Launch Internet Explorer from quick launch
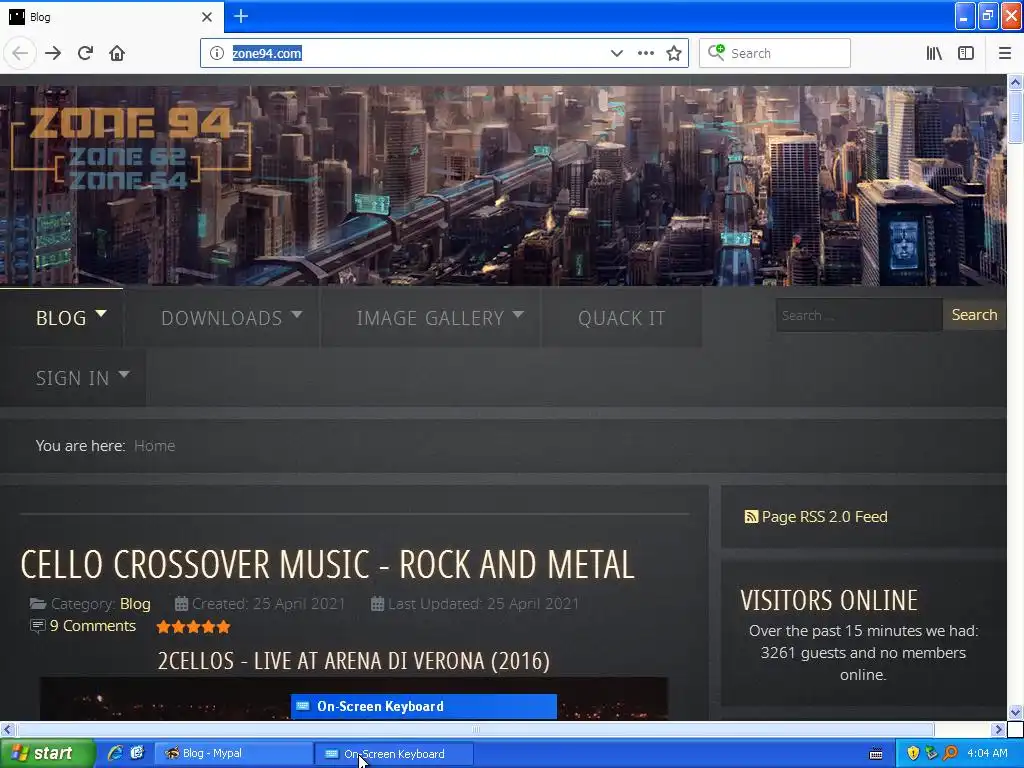The height and width of the screenshot is (768, 1024). (x=116, y=753)
